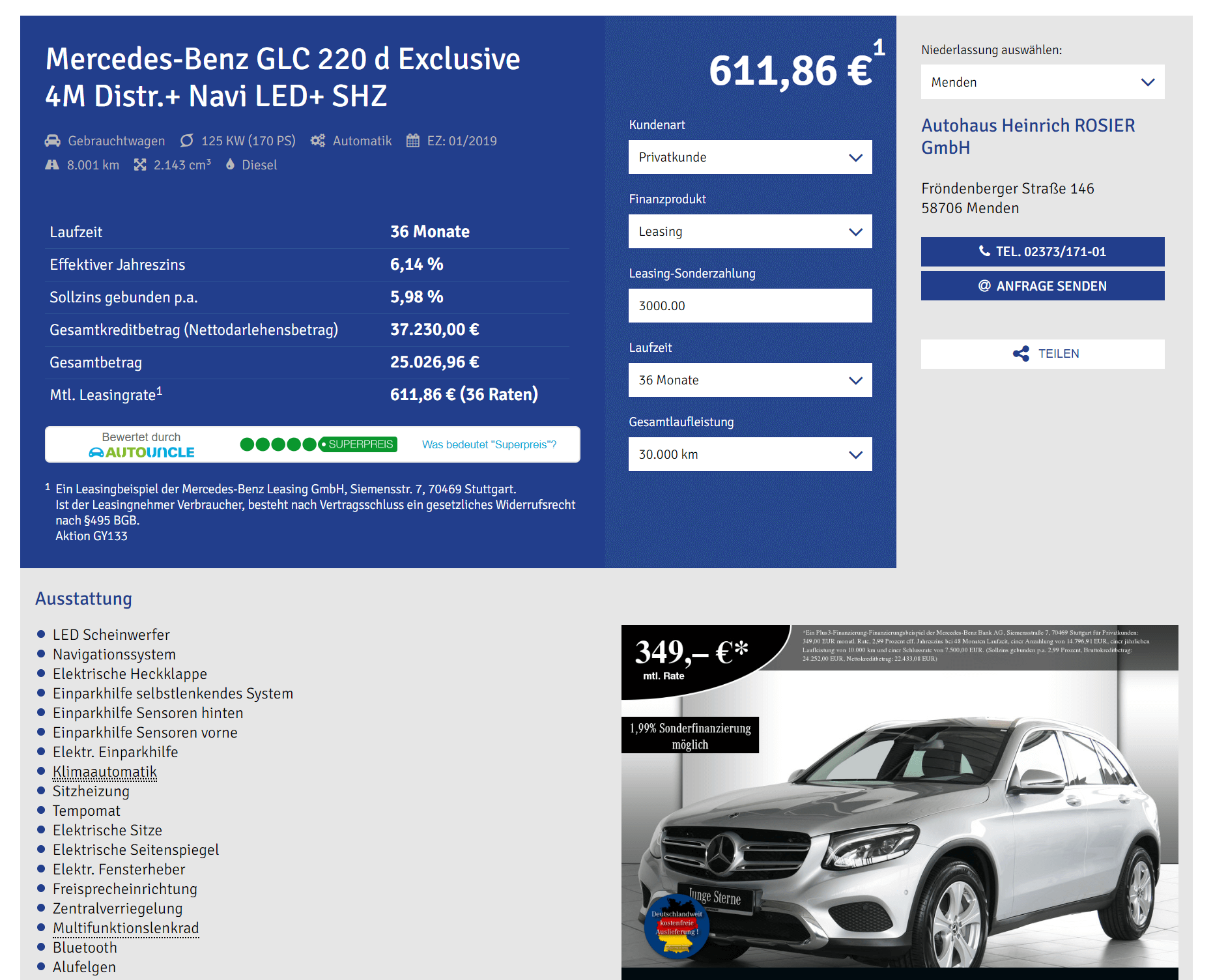
Task: Click the LED Scheinwerfer list item
Action: coord(111,635)
